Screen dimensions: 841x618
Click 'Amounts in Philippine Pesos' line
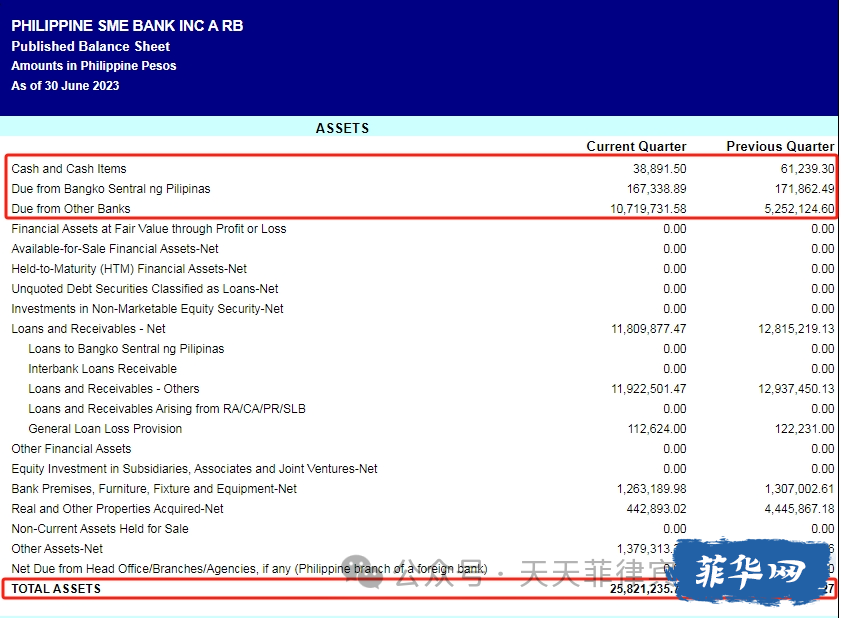(x=94, y=66)
